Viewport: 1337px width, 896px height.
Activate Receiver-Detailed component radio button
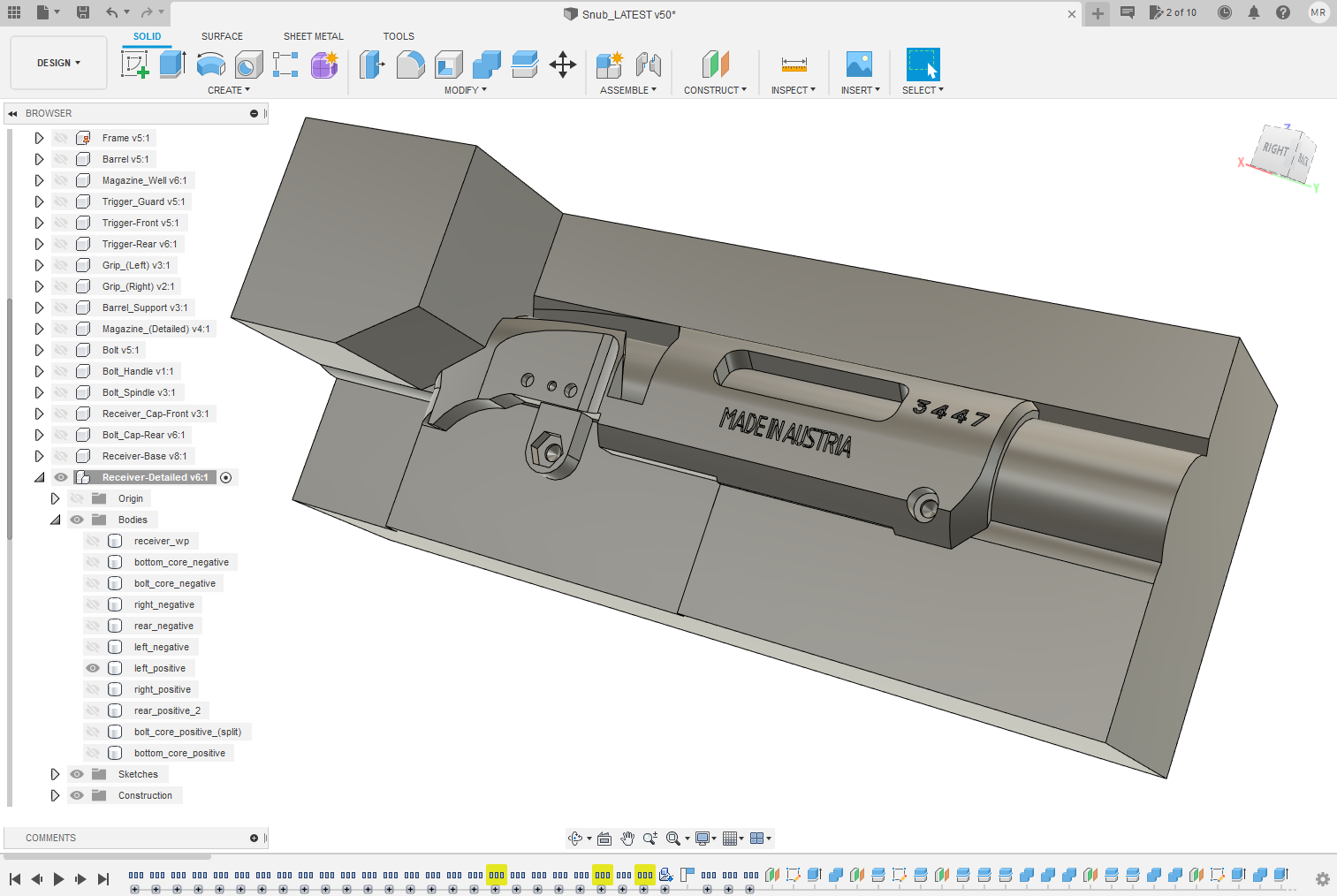[226, 477]
